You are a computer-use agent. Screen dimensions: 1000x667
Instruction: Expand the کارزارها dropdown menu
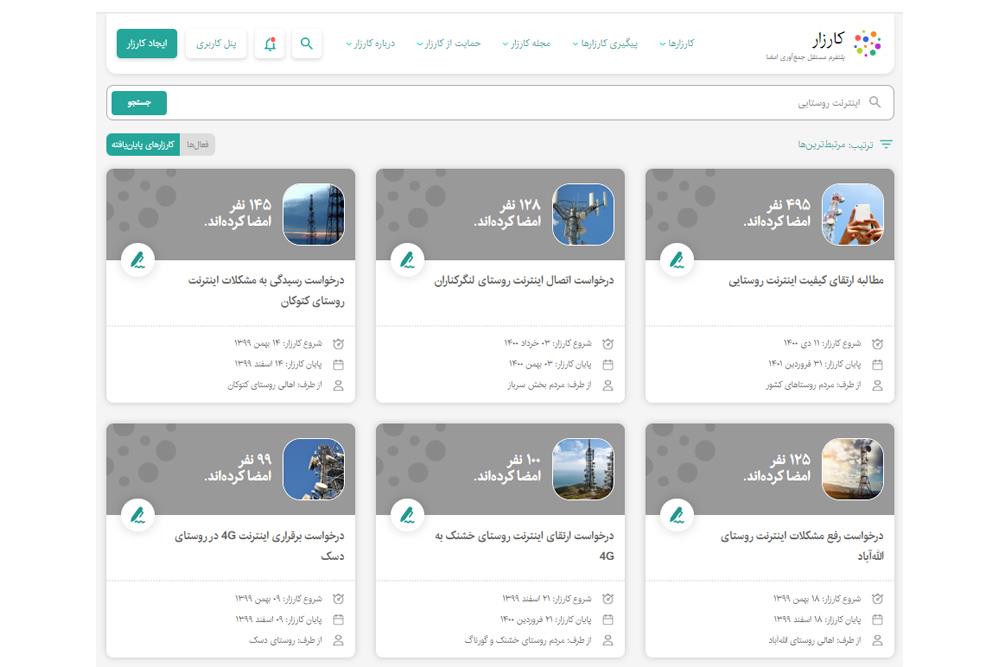pyautogui.click(x=677, y=44)
